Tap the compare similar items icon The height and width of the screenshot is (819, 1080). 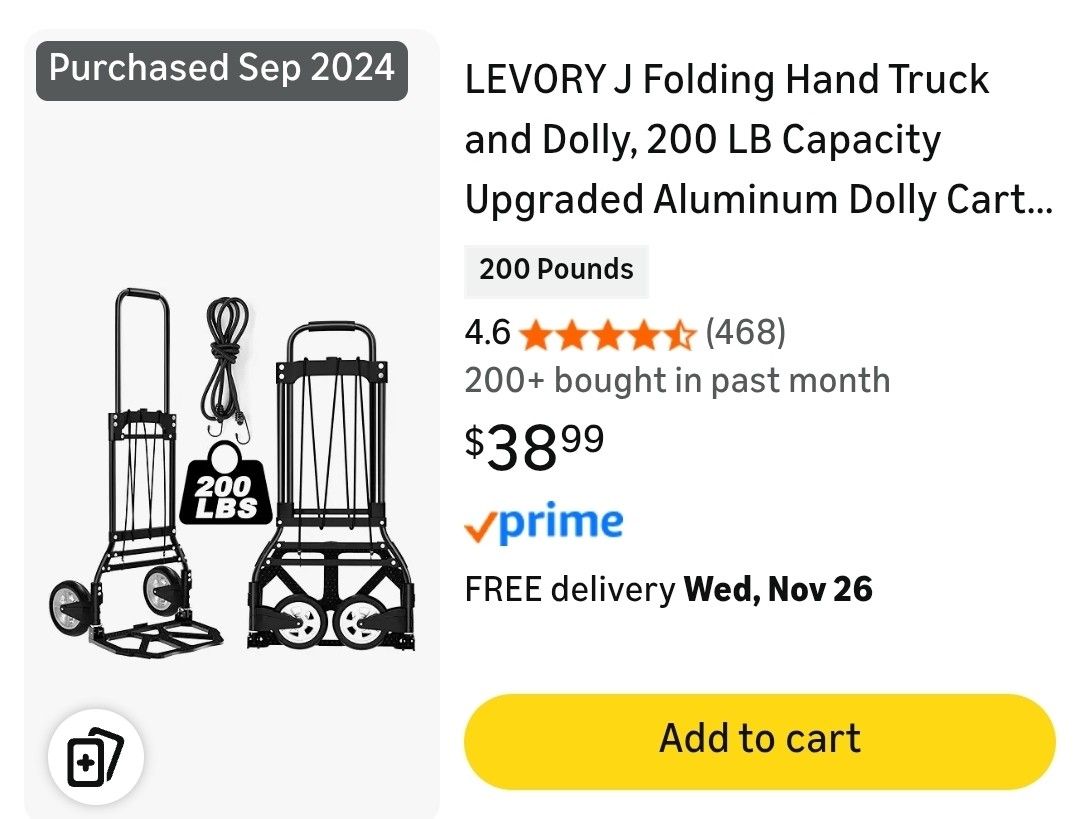pyautogui.click(x=95, y=759)
